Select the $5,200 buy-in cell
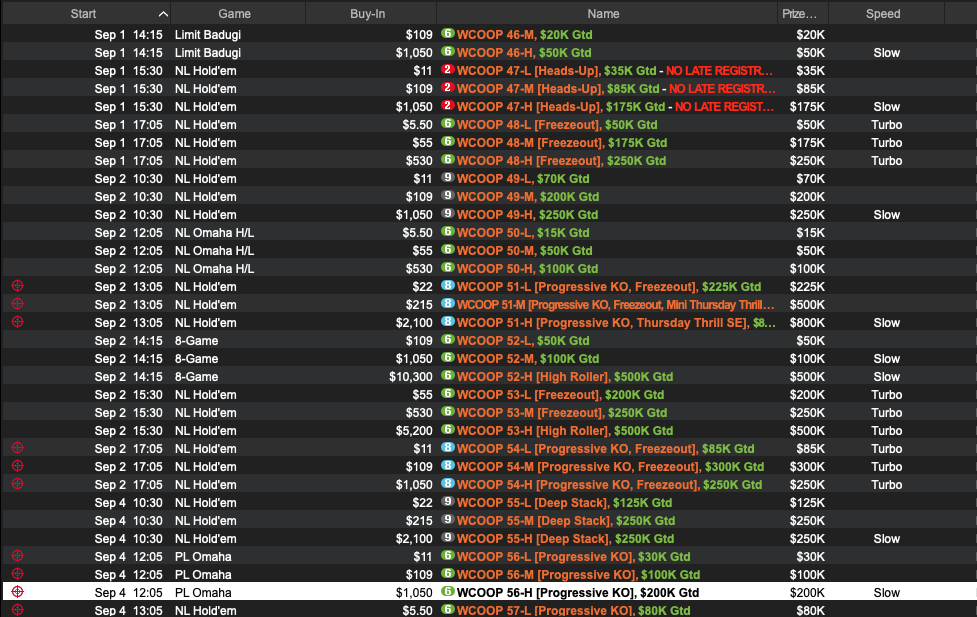Viewport: 977px width, 617px height. click(414, 431)
